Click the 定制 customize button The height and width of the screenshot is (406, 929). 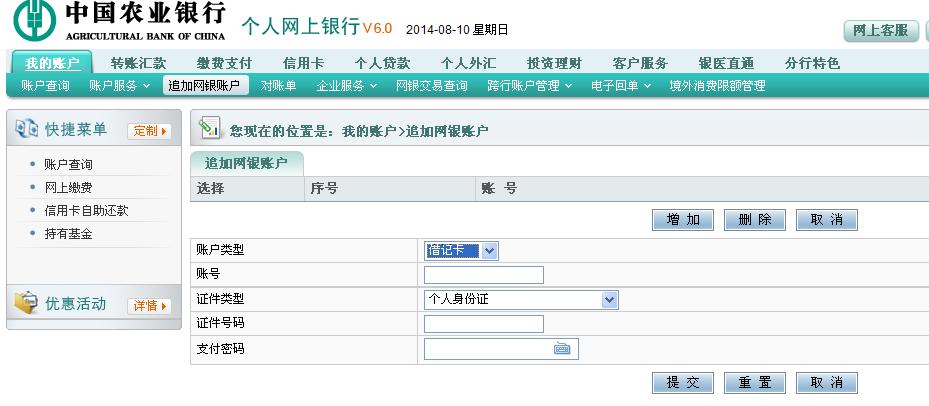click(149, 131)
